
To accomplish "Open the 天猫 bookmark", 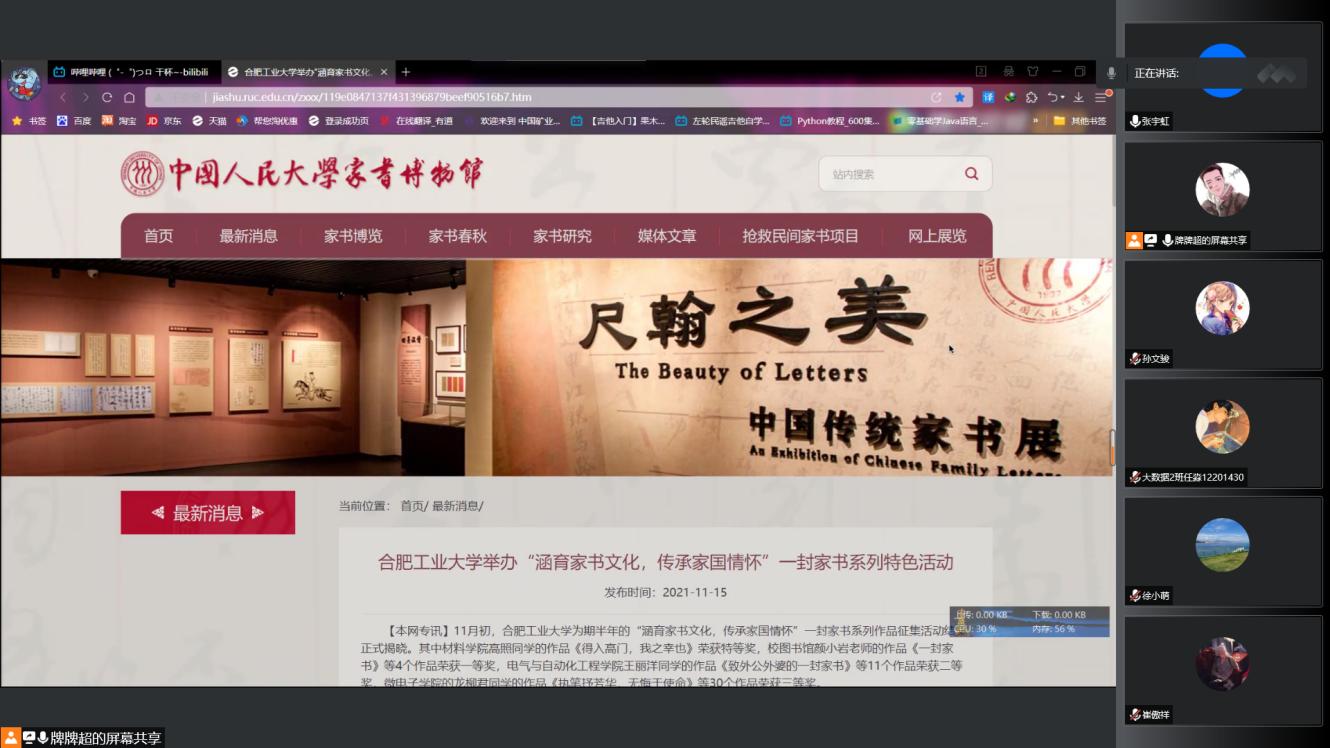I will [x=209, y=121].
